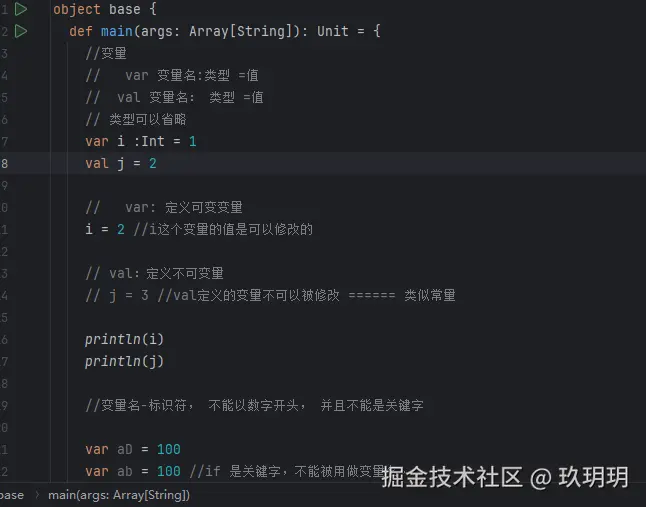Click the "var aD = 100" line
Image resolution: width=646 pixels, height=507 pixels.
pyautogui.click(x=132, y=449)
